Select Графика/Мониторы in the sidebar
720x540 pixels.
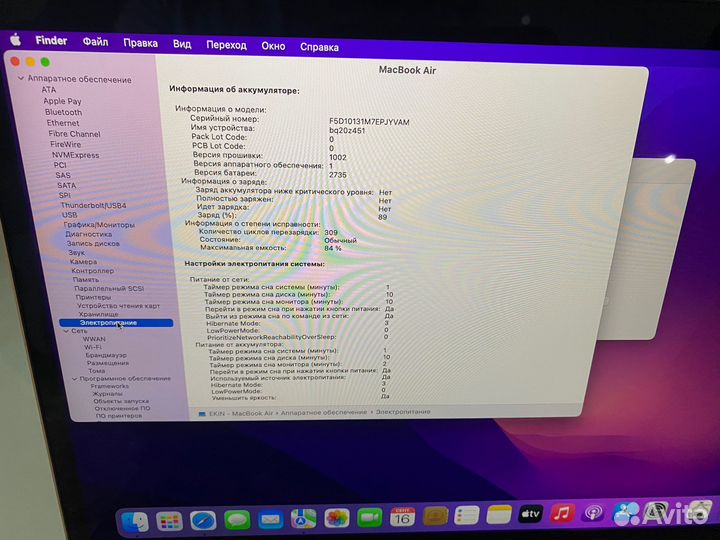pyautogui.click(x=99, y=225)
